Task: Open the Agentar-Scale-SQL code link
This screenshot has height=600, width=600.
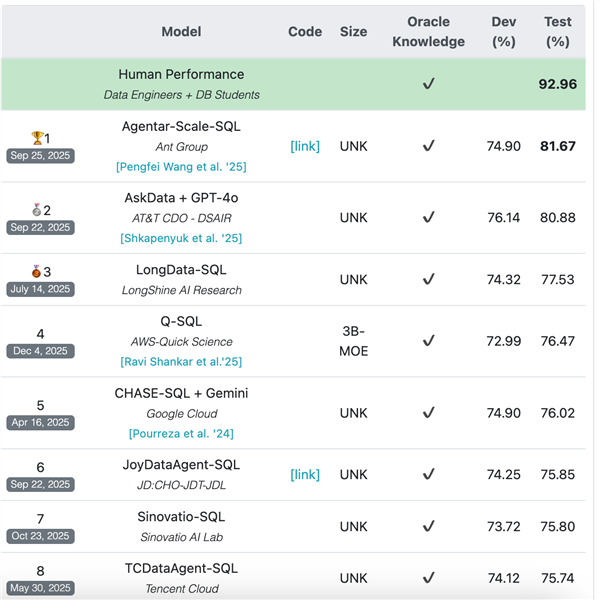Action: [x=305, y=146]
